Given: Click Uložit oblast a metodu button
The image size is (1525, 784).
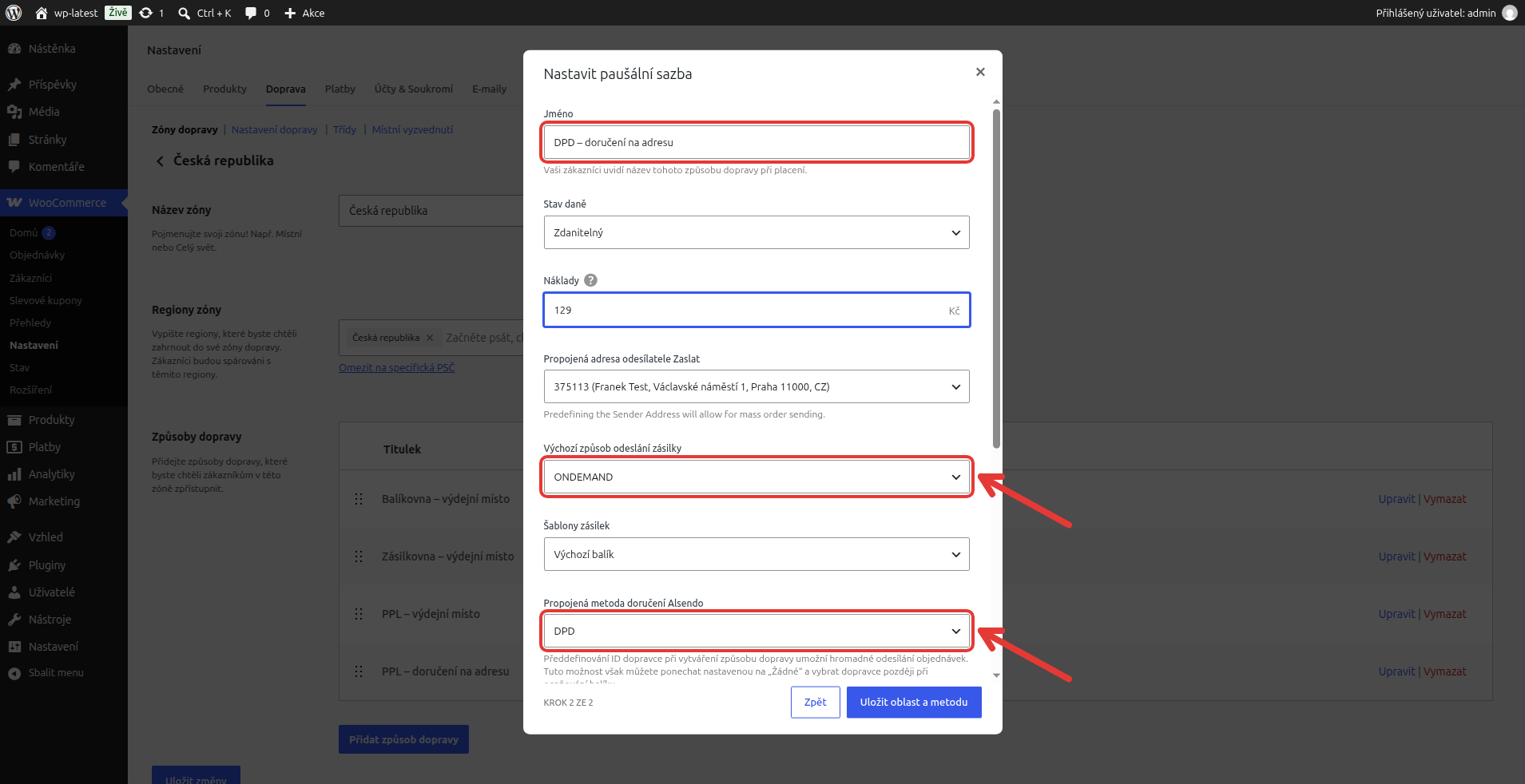Looking at the screenshot, I should [914, 703].
